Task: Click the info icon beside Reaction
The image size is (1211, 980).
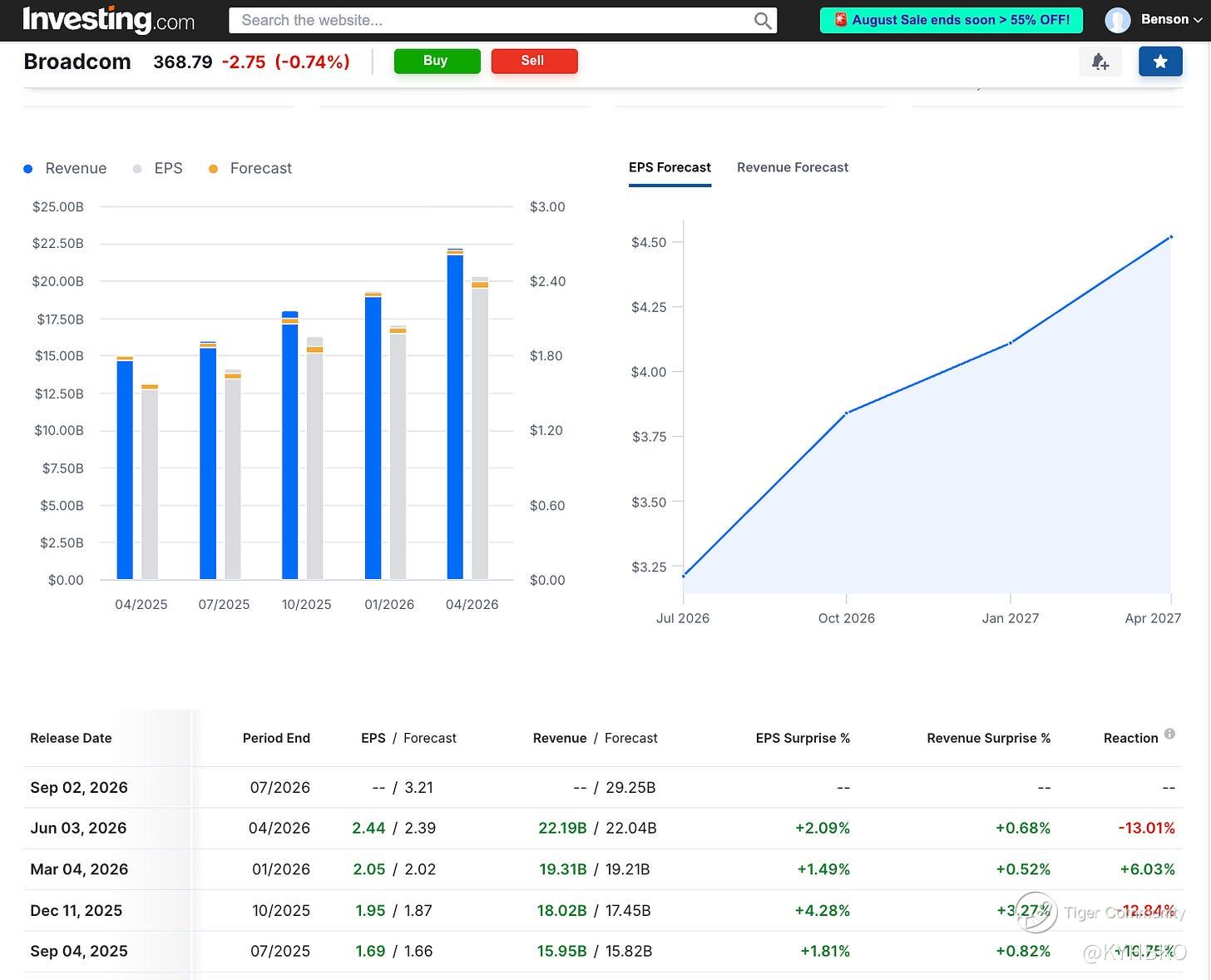Action: pos(1169,734)
